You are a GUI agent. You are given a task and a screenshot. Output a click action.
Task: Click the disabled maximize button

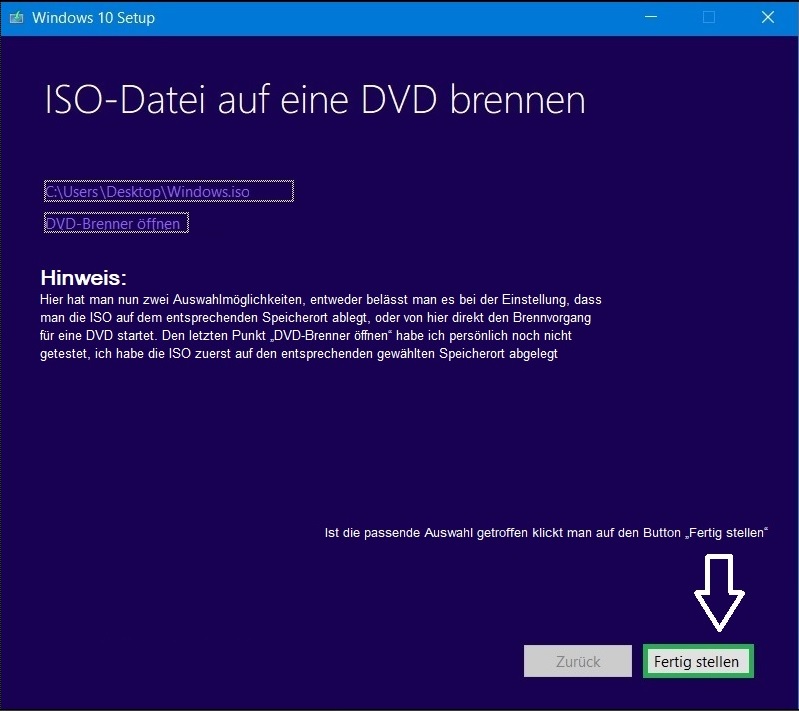tap(709, 17)
